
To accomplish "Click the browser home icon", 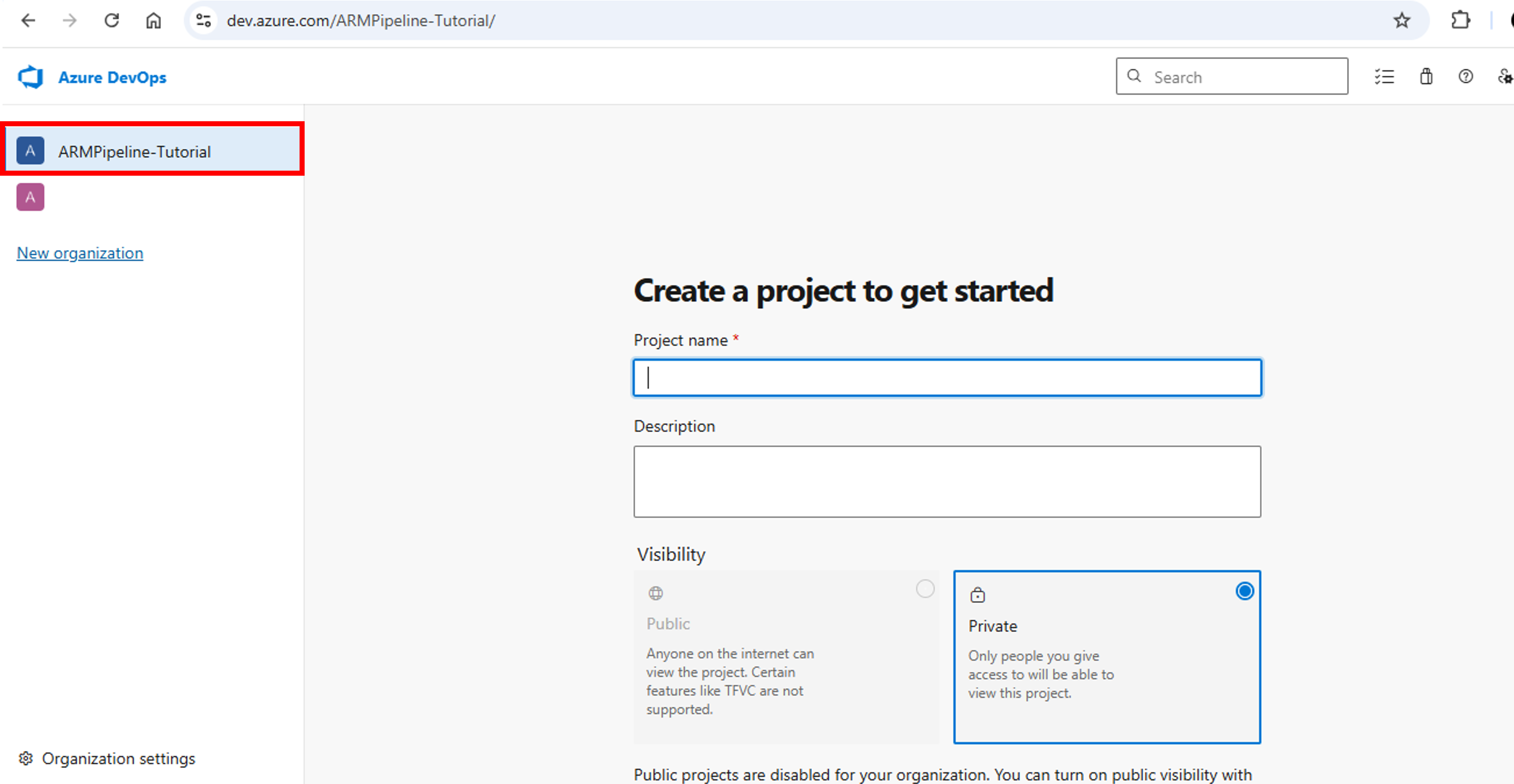I will click(x=153, y=20).
